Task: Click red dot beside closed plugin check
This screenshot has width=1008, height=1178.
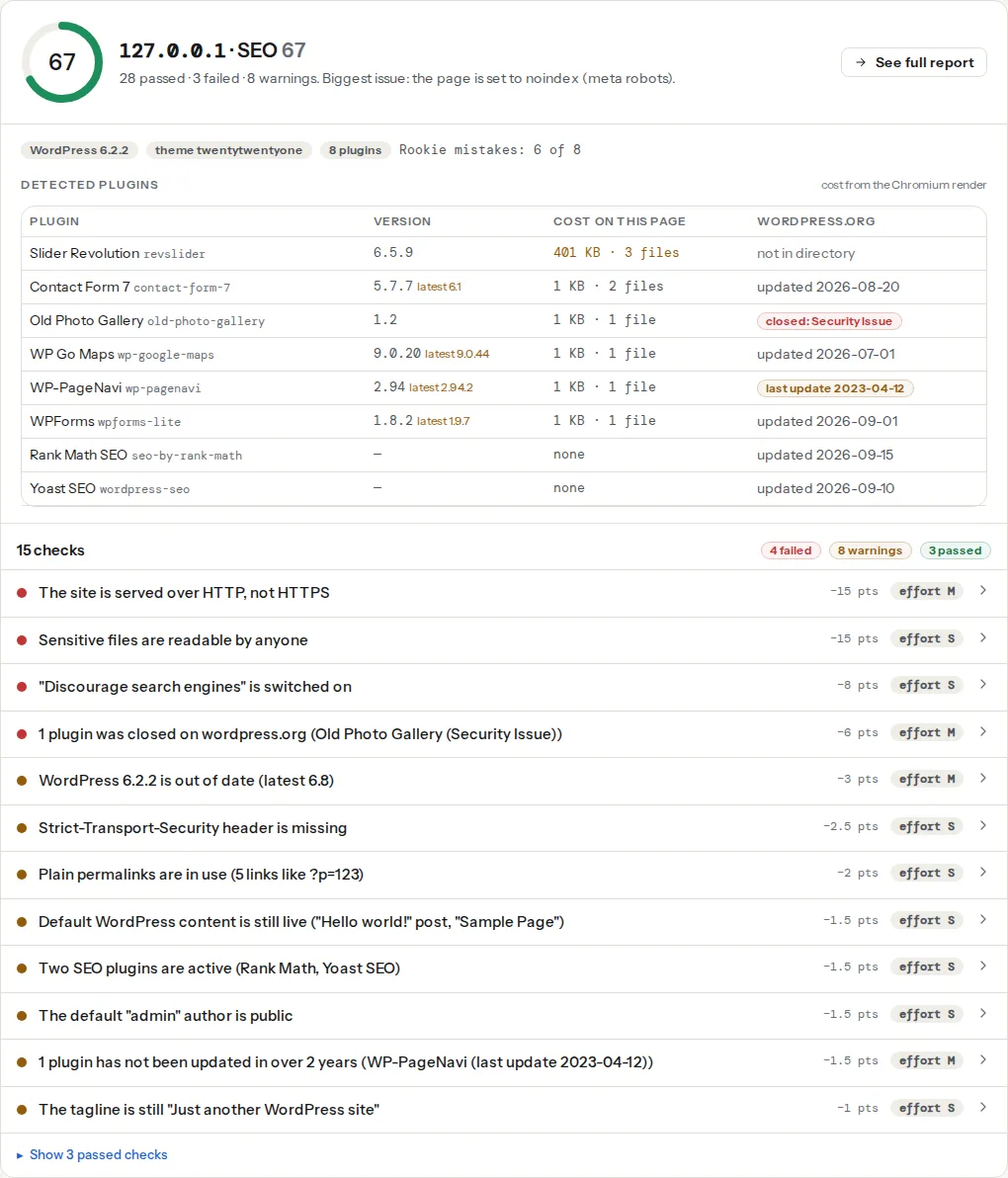Action: coord(22,734)
